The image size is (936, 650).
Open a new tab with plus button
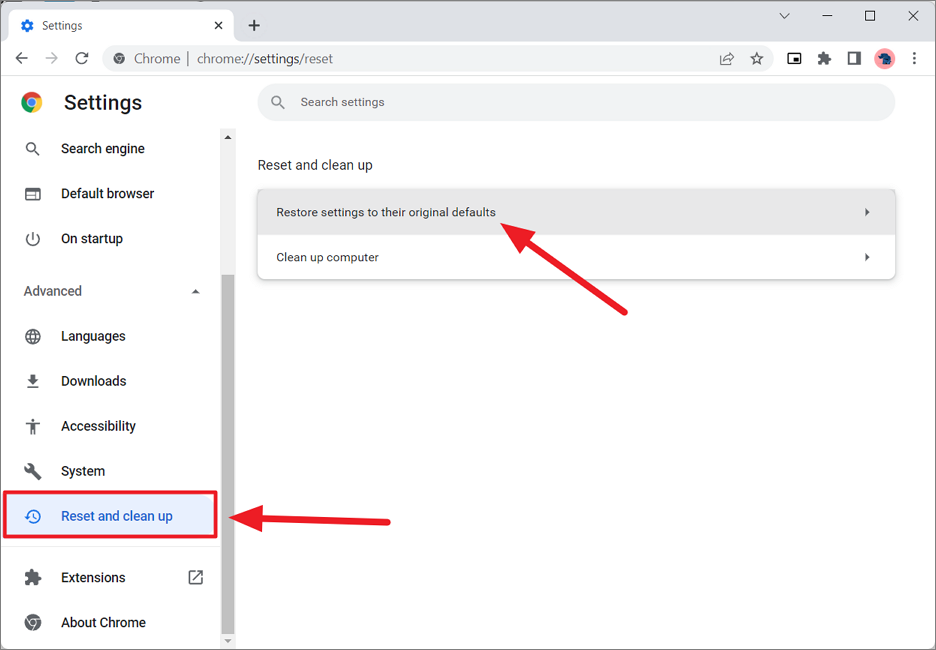(x=254, y=25)
